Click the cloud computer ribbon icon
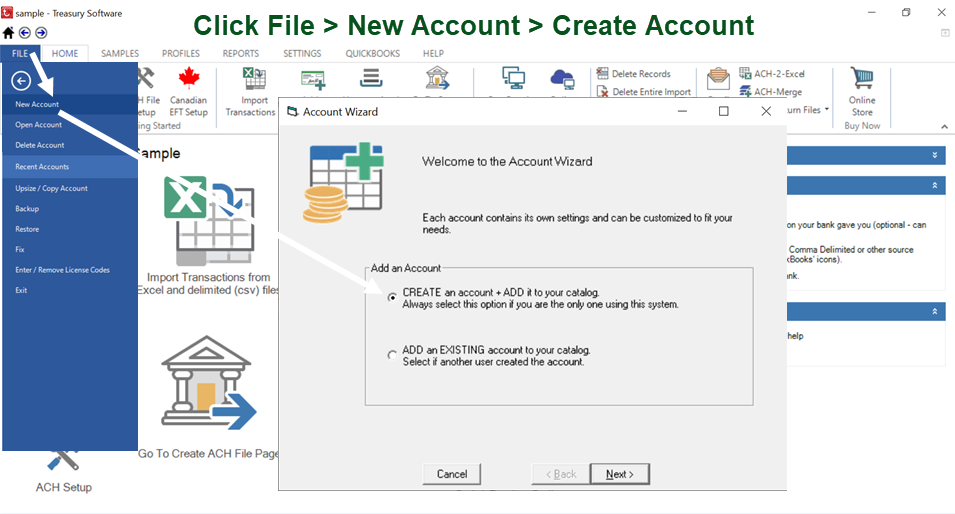Screen dimensions: 955x514 (562, 79)
